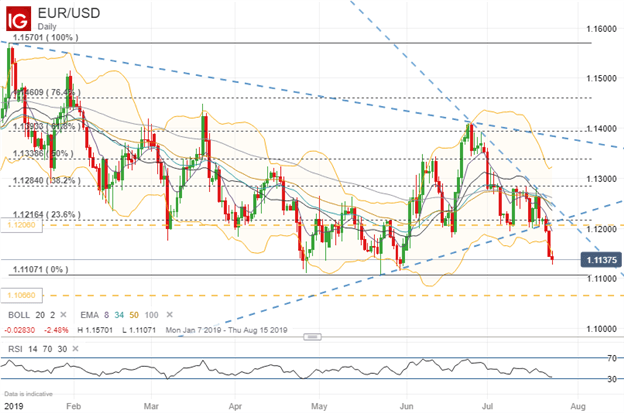Select the EMA 50 period value
Image resolution: width=624 pixels, height=413 pixels.
(134, 315)
